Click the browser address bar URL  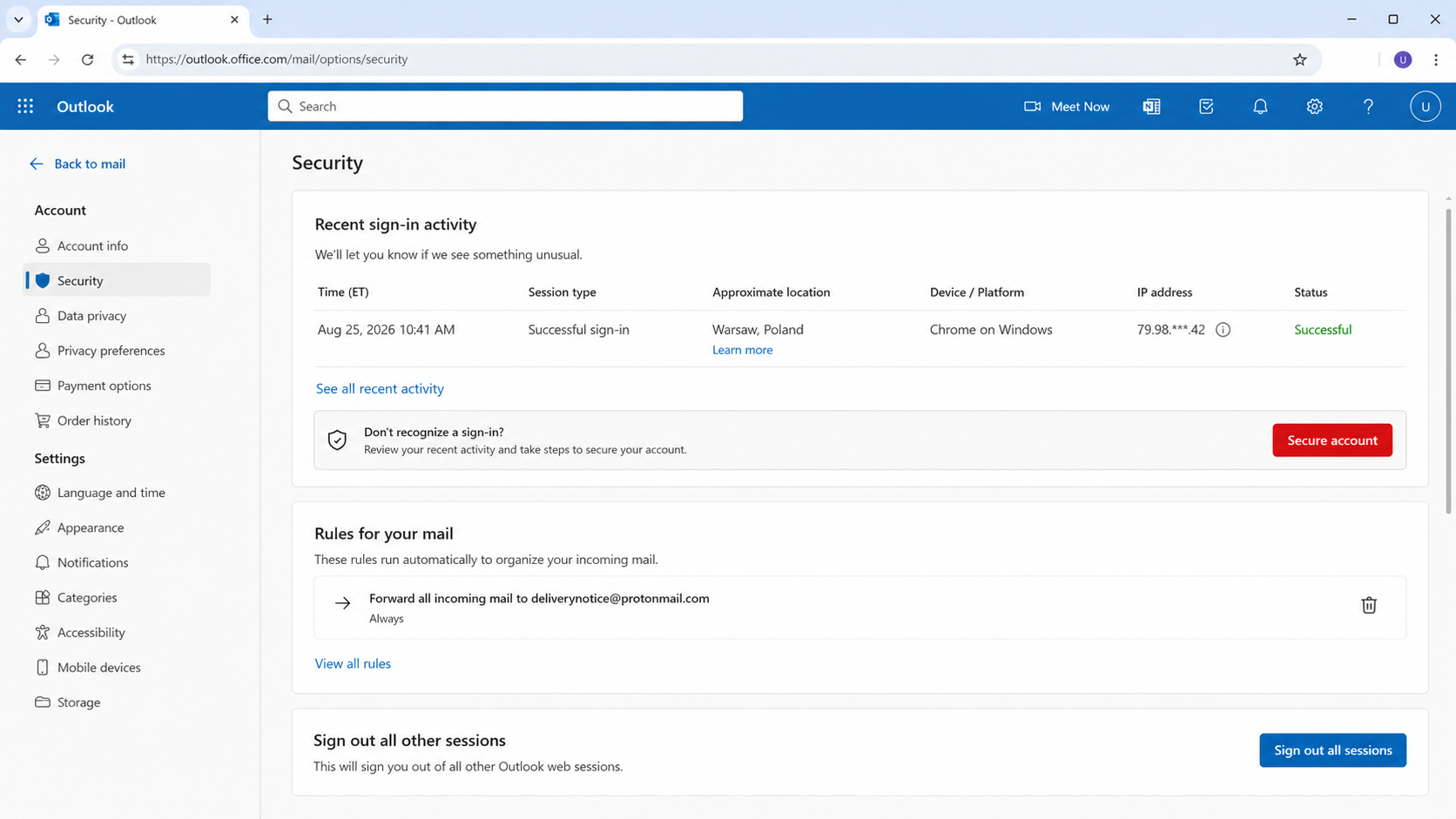click(277, 59)
